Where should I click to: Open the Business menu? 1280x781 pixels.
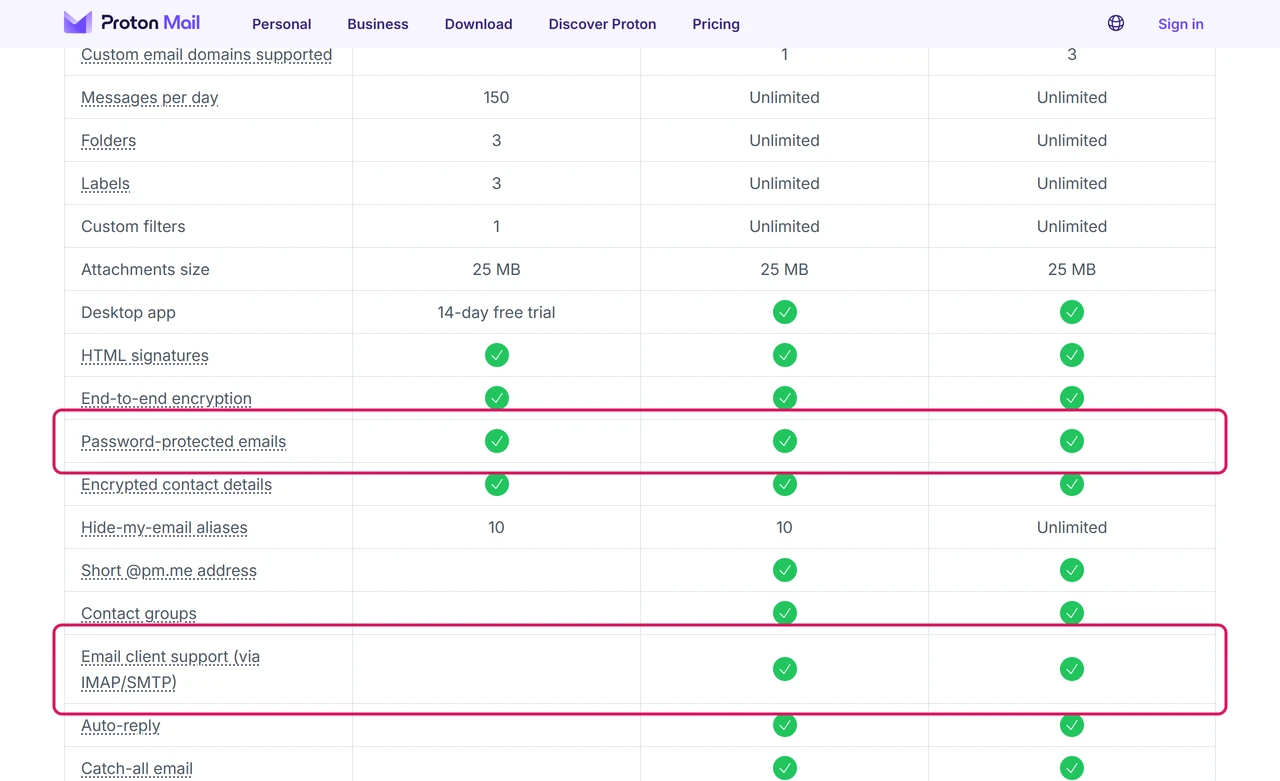click(x=378, y=24)
